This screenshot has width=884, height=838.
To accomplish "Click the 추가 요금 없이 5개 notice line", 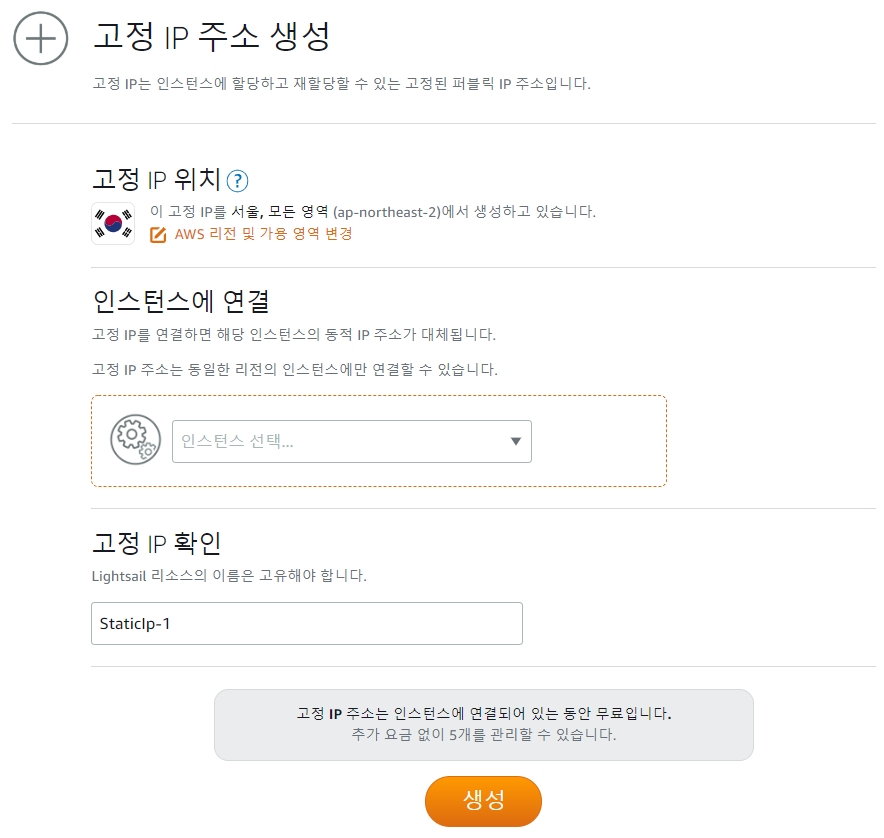I will [484, 734].
